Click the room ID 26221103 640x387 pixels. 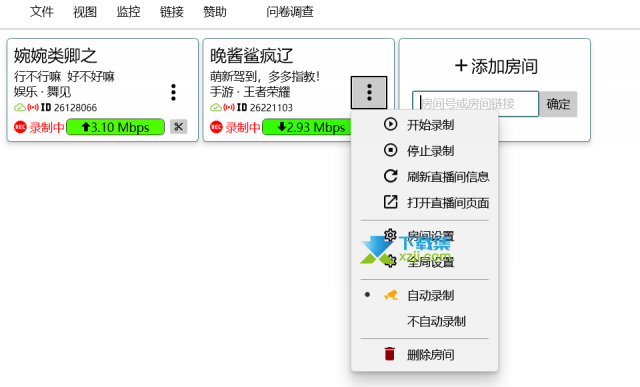click(271, 107)
